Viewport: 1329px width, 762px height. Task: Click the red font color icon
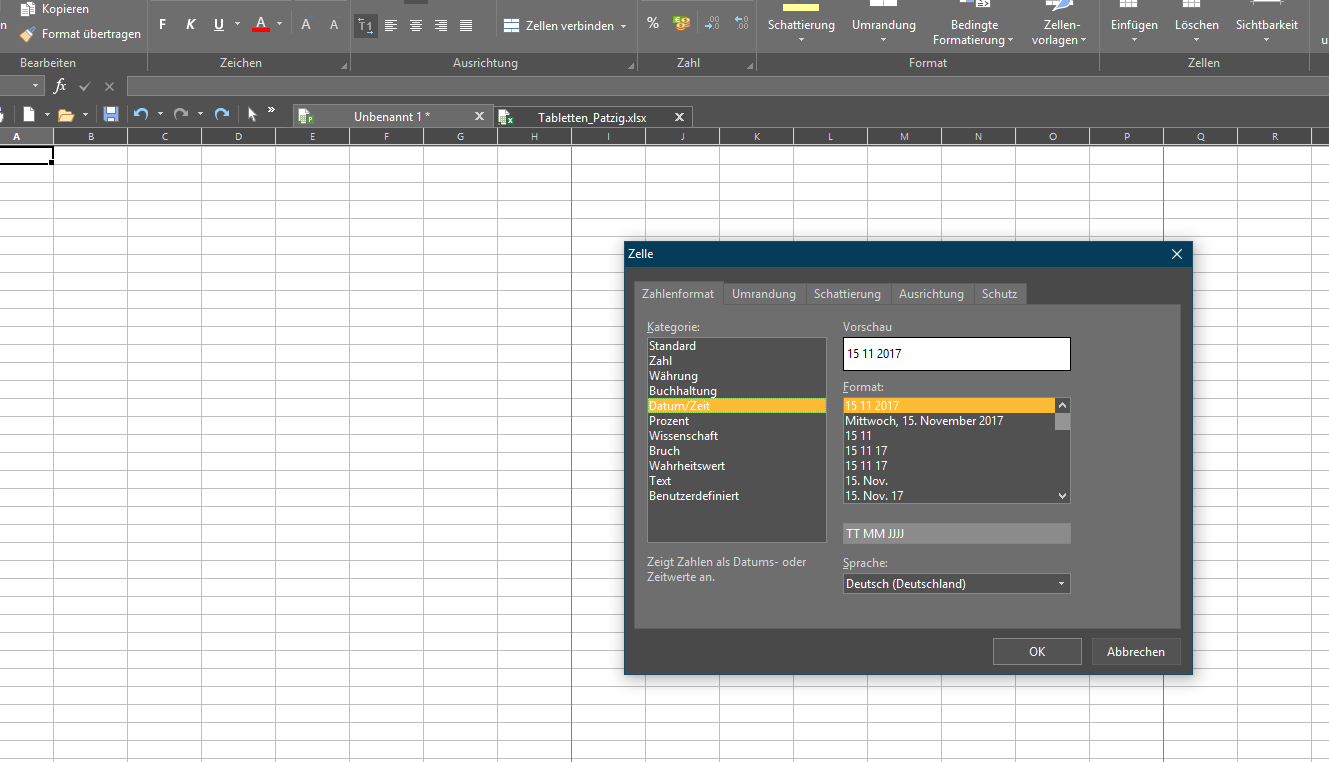click(x=261, y=24)
